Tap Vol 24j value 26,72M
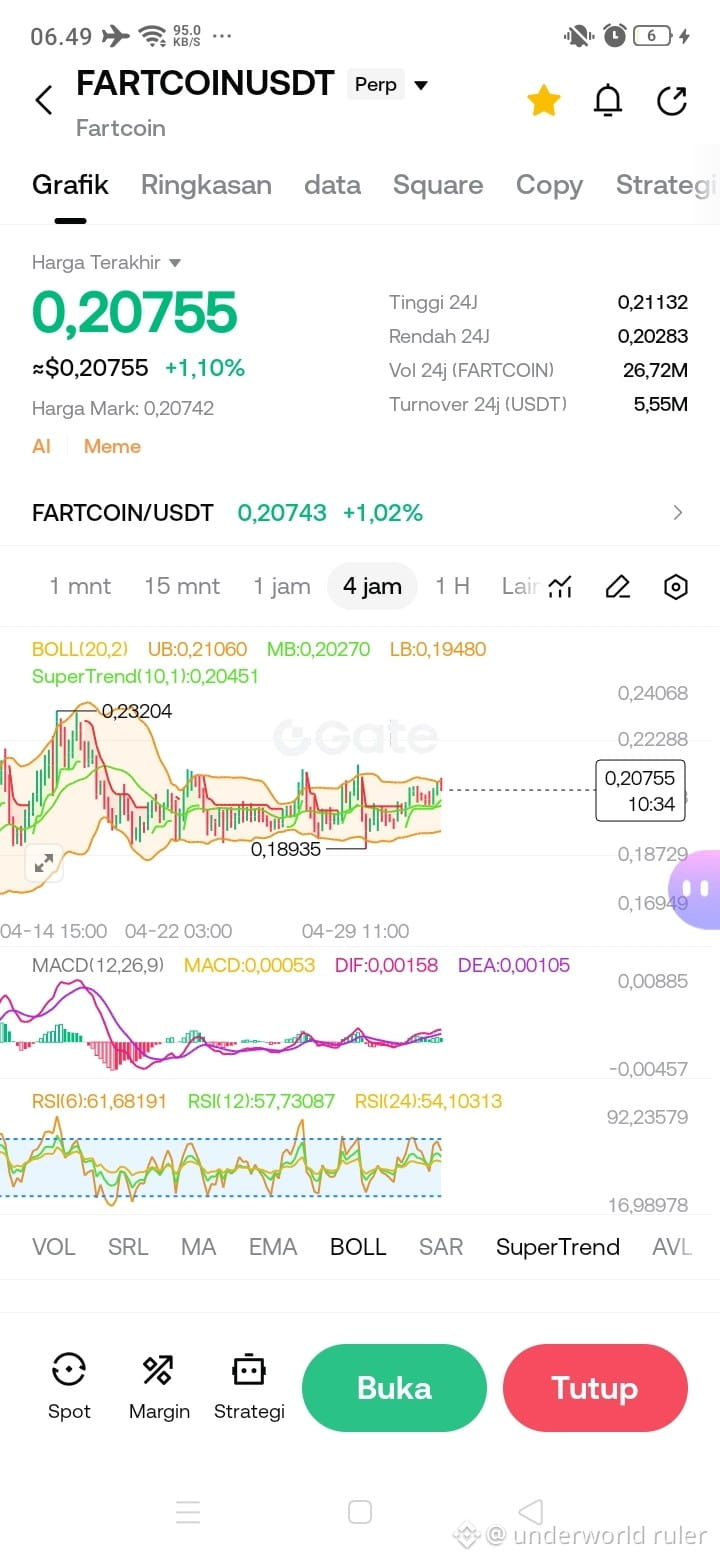 tap(656, 370)
